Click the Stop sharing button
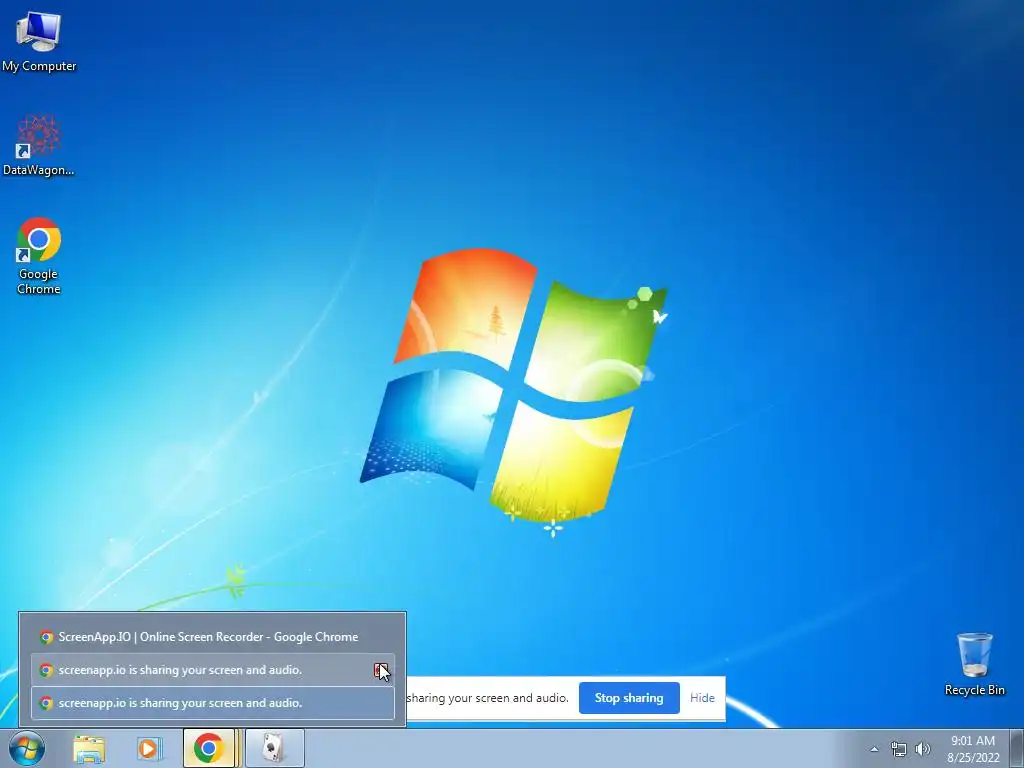The image size is (1024, 768). (629, 698)
